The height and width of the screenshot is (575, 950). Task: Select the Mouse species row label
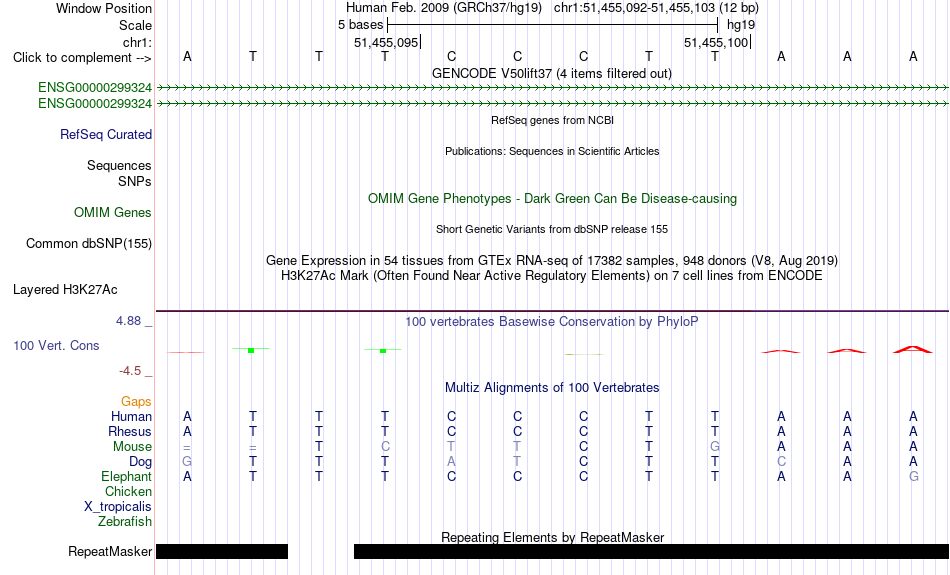coord(132,447)
